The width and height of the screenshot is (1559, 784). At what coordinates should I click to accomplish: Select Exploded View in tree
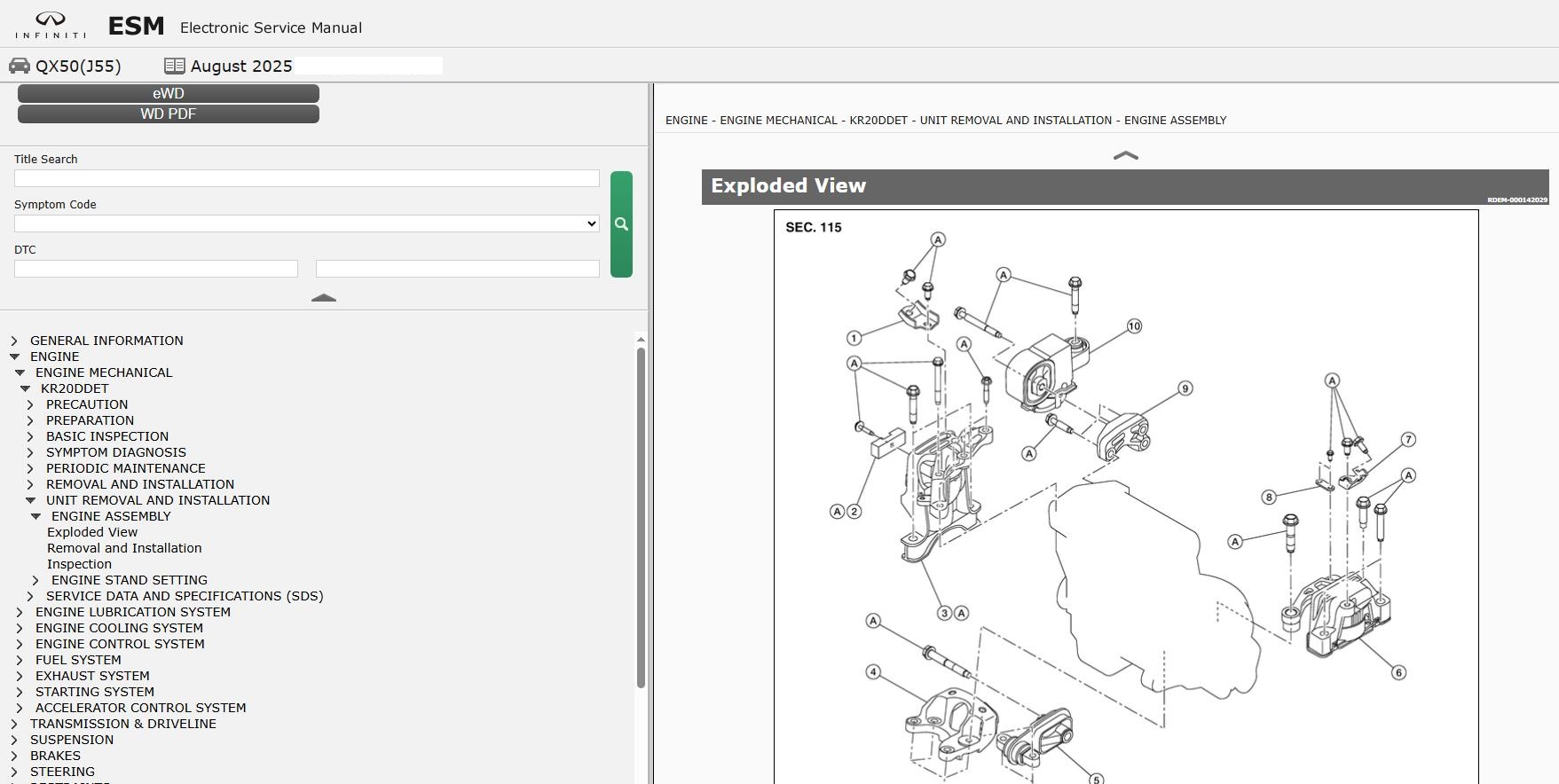point(92,532)
